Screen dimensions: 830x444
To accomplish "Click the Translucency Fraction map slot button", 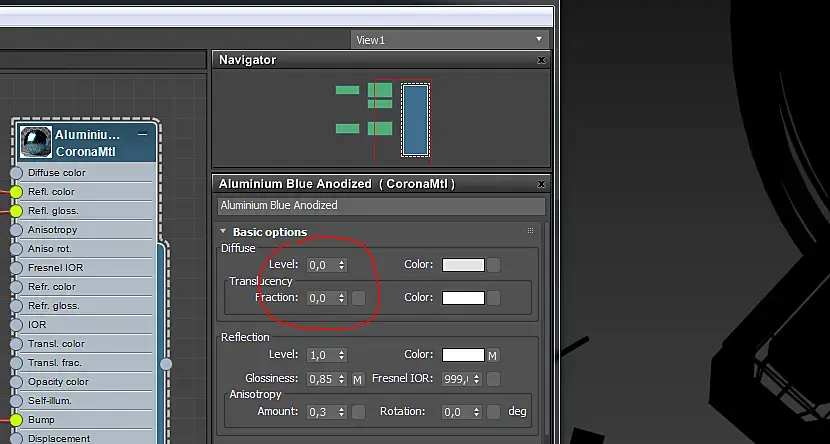I will coord(358,298).
